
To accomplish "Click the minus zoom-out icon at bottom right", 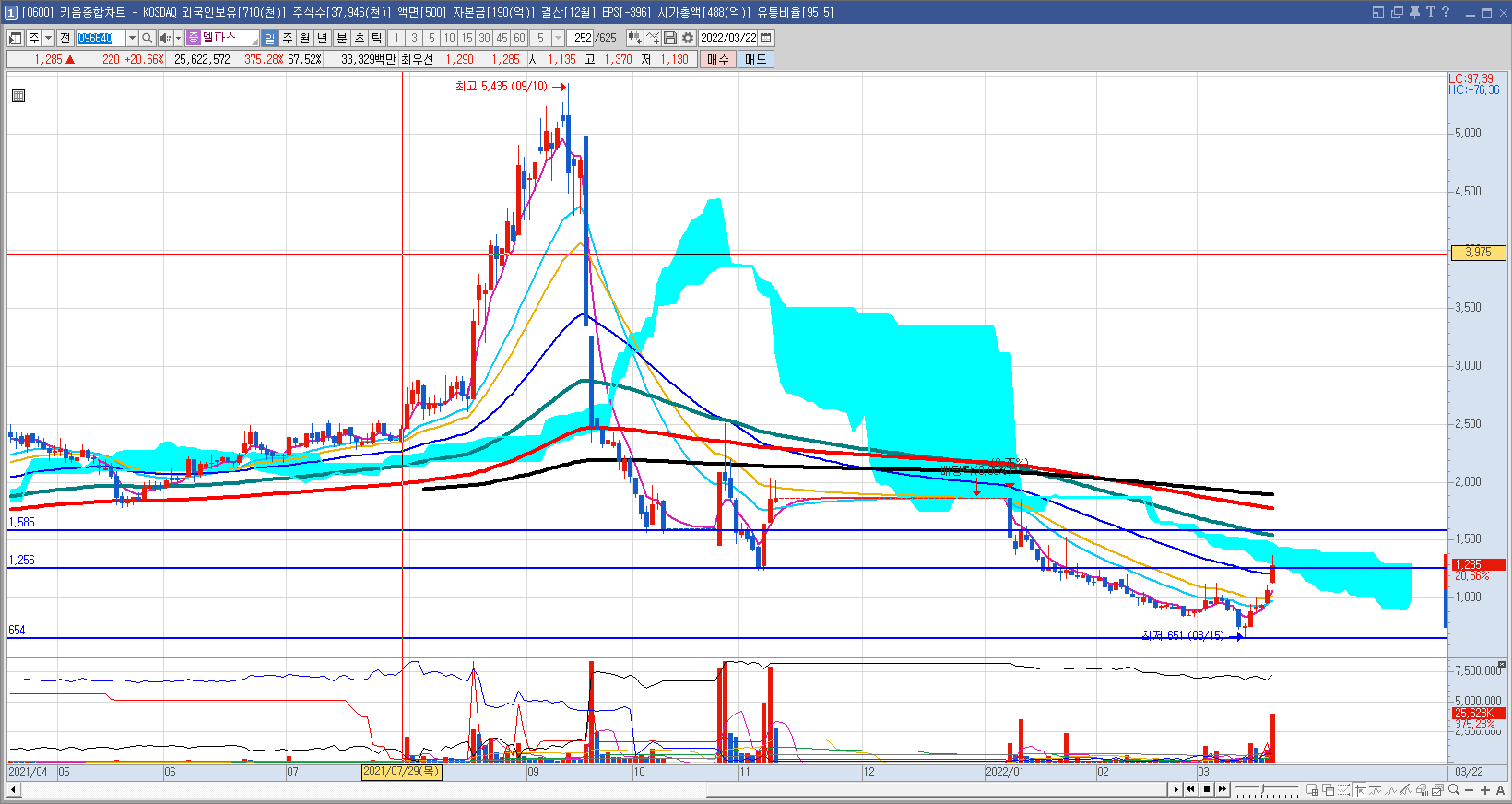I will coord(1469,790).
